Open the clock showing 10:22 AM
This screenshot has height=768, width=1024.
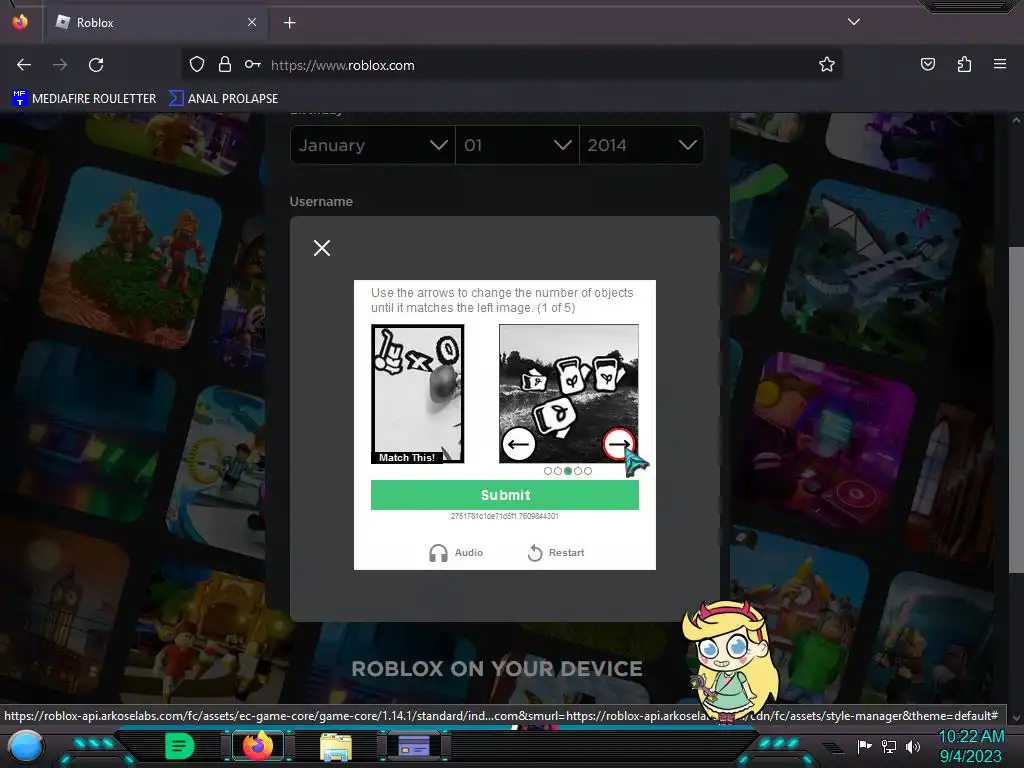click(971, 746)
